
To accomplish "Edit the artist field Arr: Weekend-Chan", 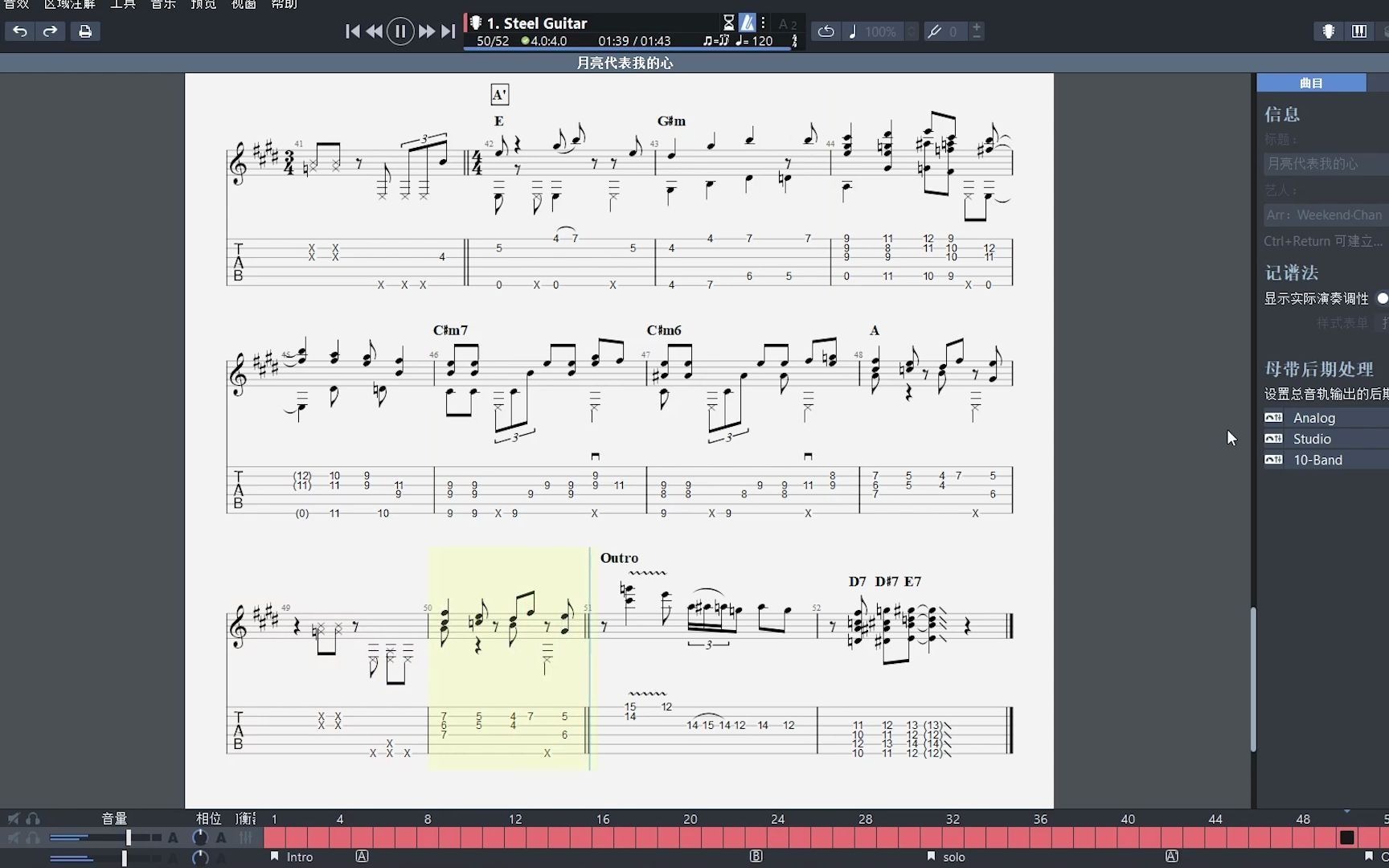I will tap(1326, 215).
